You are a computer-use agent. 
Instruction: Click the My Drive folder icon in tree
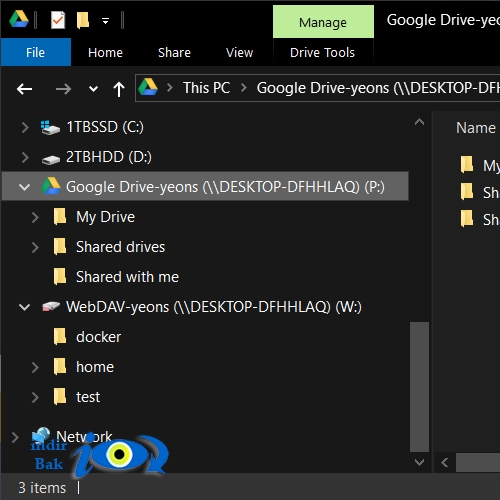pyautogui.click(x=60, y=216)
